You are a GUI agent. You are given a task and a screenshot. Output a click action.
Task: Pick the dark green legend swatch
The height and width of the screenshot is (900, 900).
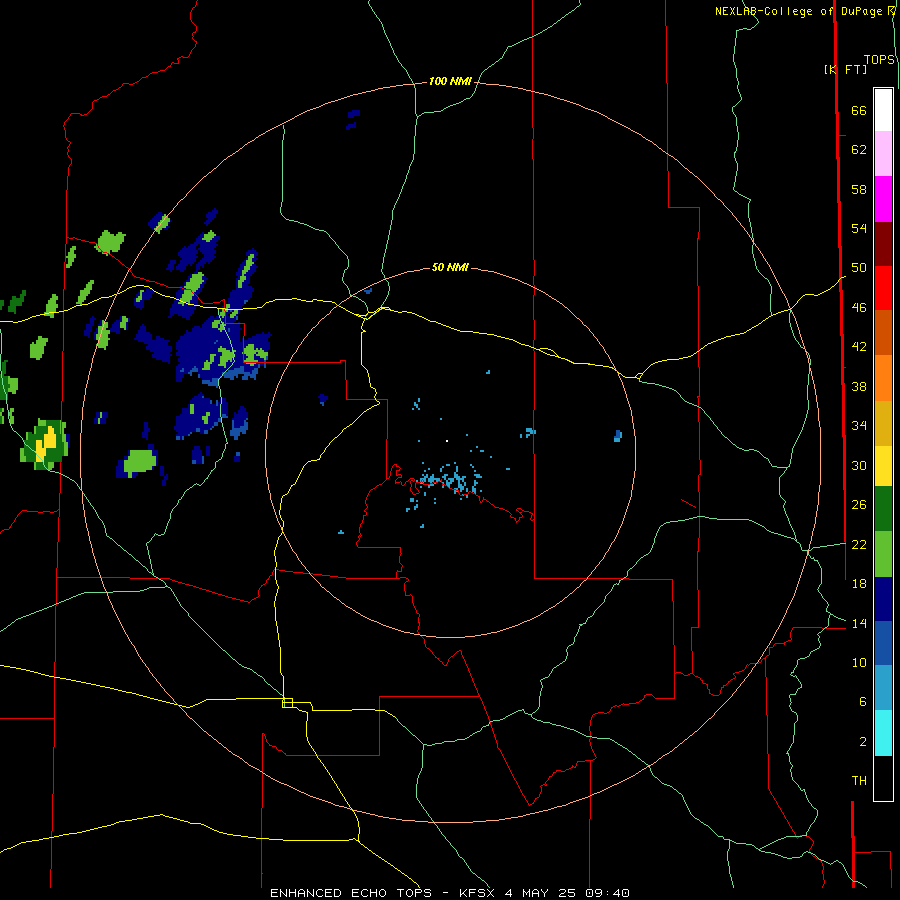coord(883,509)
